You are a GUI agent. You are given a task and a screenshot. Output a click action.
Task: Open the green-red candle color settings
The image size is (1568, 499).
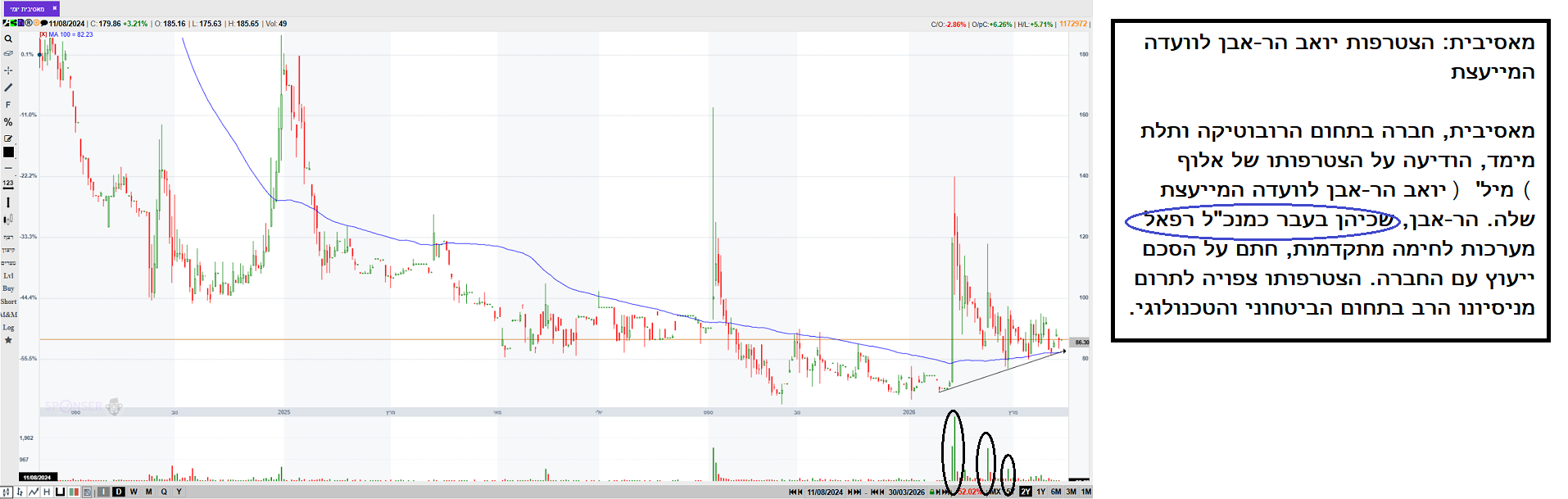(x=74, y=492)
